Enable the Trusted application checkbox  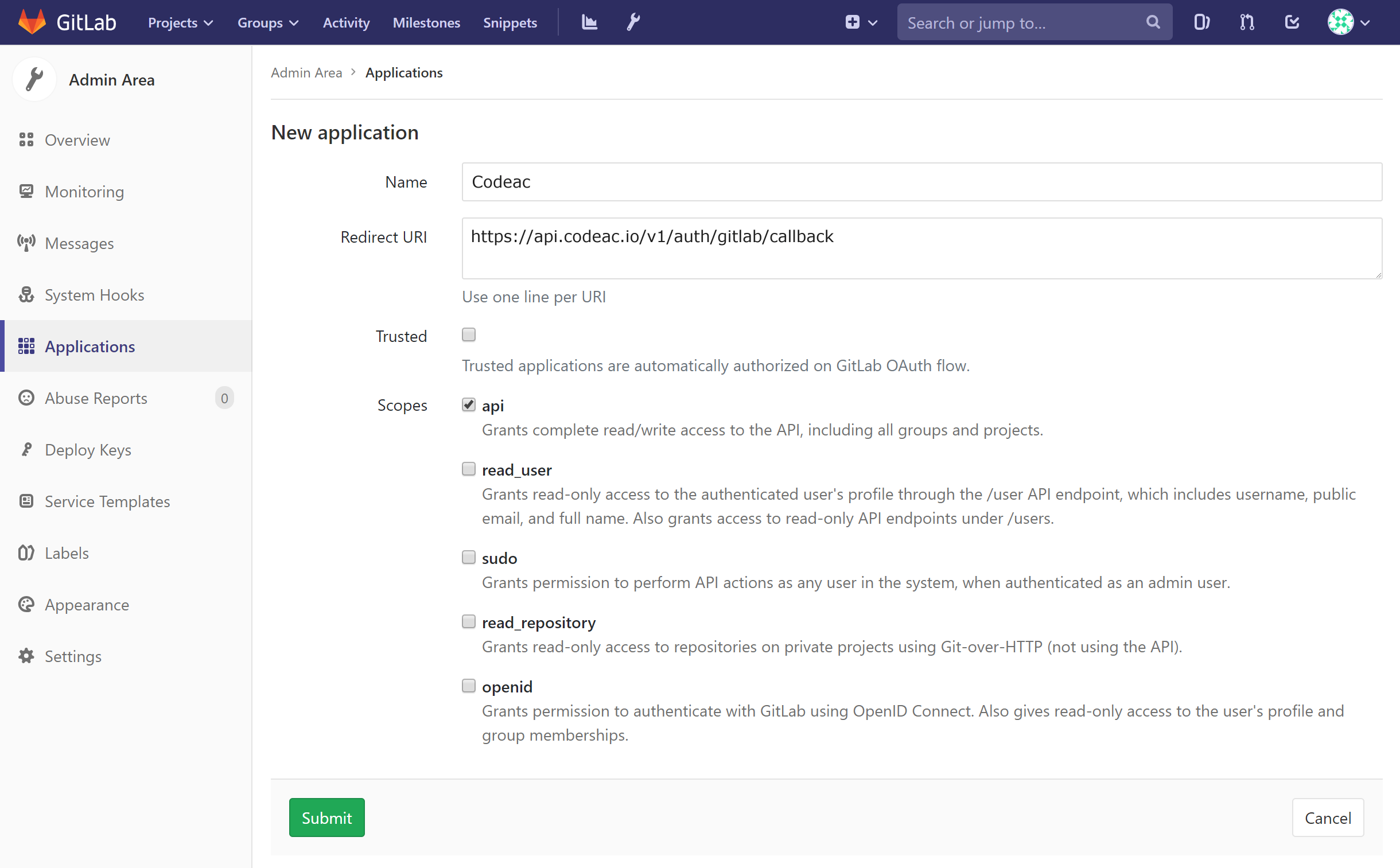(x=468, y=334)
